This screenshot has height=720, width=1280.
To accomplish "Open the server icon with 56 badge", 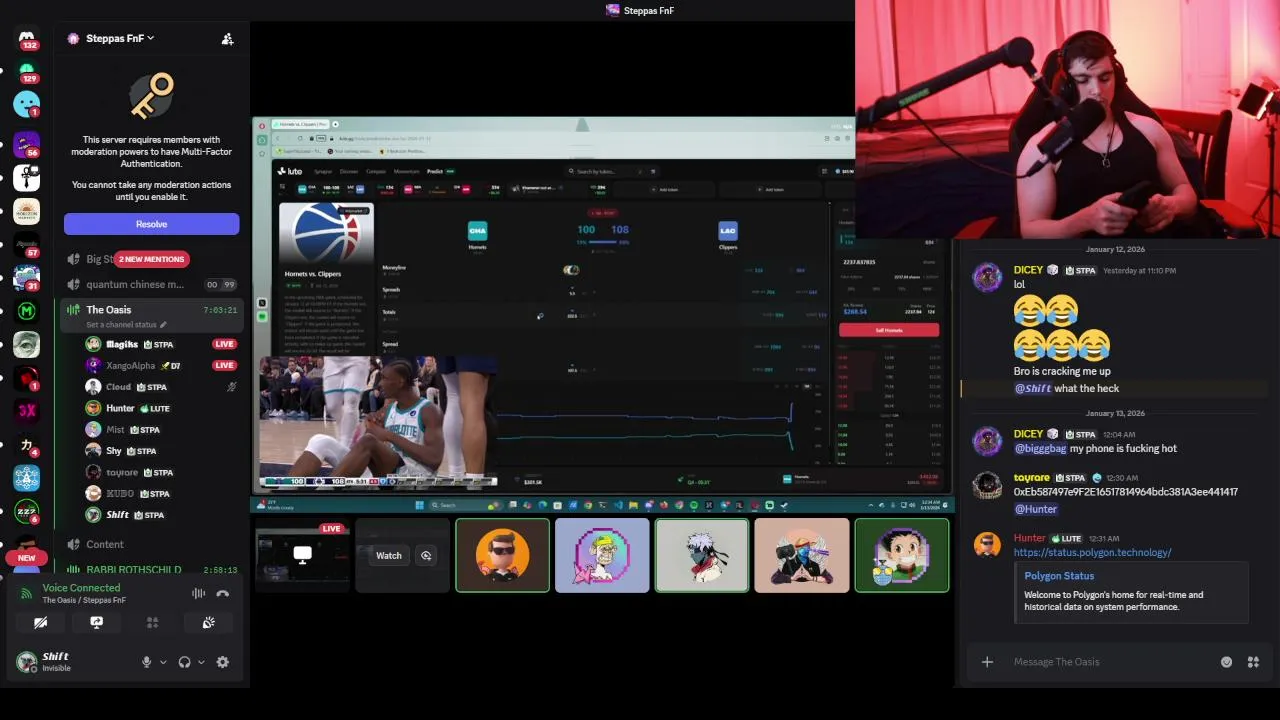I will point(27,144).
